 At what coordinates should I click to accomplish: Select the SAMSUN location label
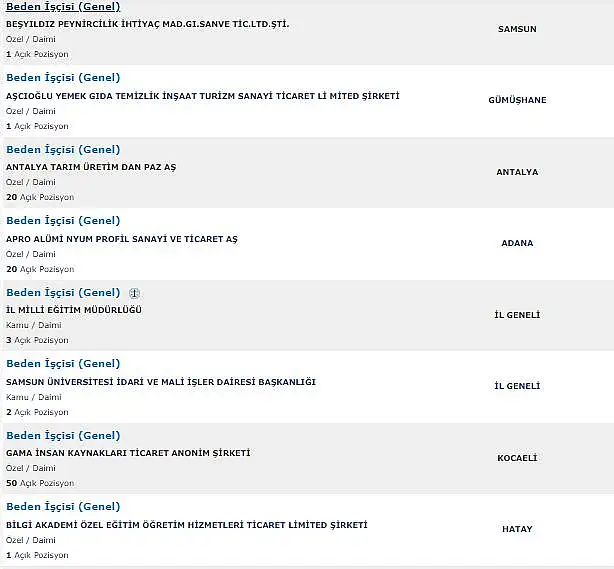tap(517, 29)
